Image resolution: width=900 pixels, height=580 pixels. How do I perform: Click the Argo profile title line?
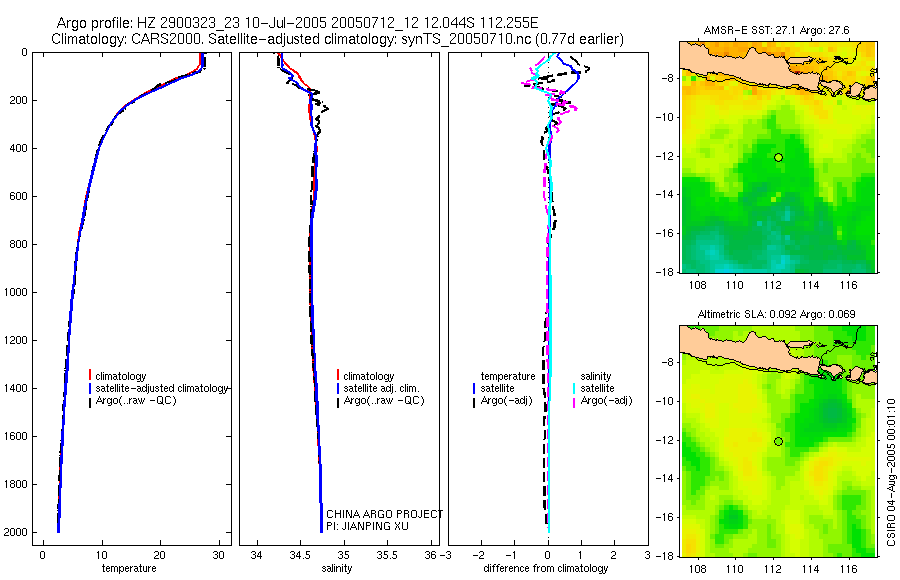pyautogui.click(x=297, y=23)
